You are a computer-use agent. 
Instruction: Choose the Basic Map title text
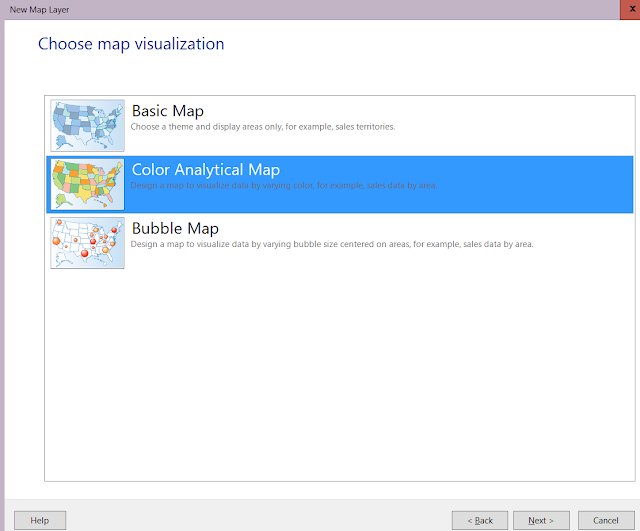click(168, 111)
